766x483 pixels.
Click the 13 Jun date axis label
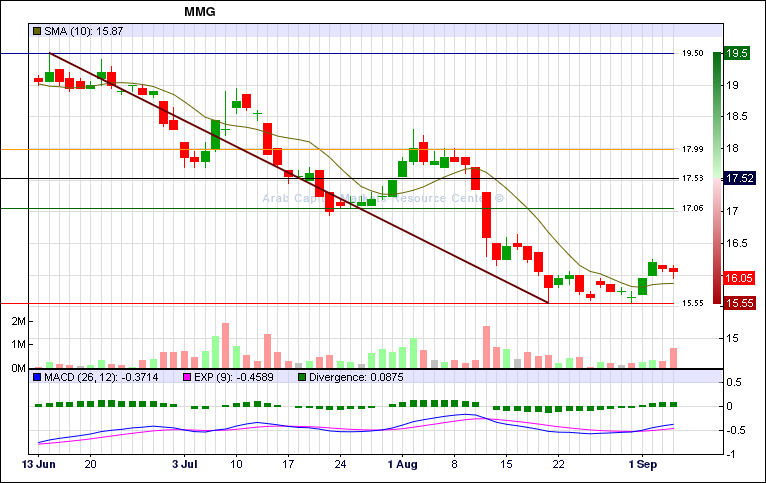click(39, 464)
